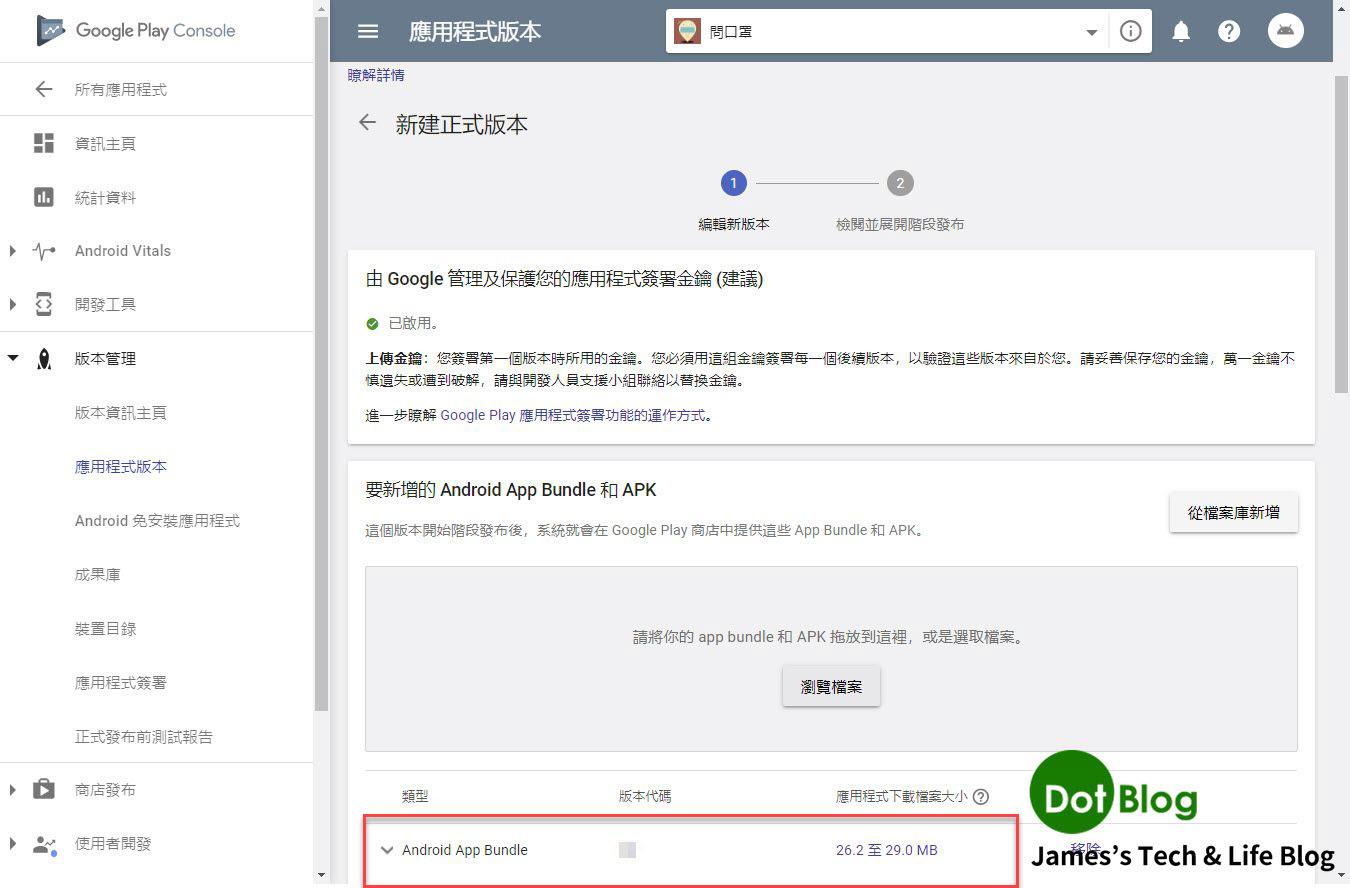This screenshot has width=1350, height=888.
Task: Expand the 使用者開發 menu
Action: point(12,844)
